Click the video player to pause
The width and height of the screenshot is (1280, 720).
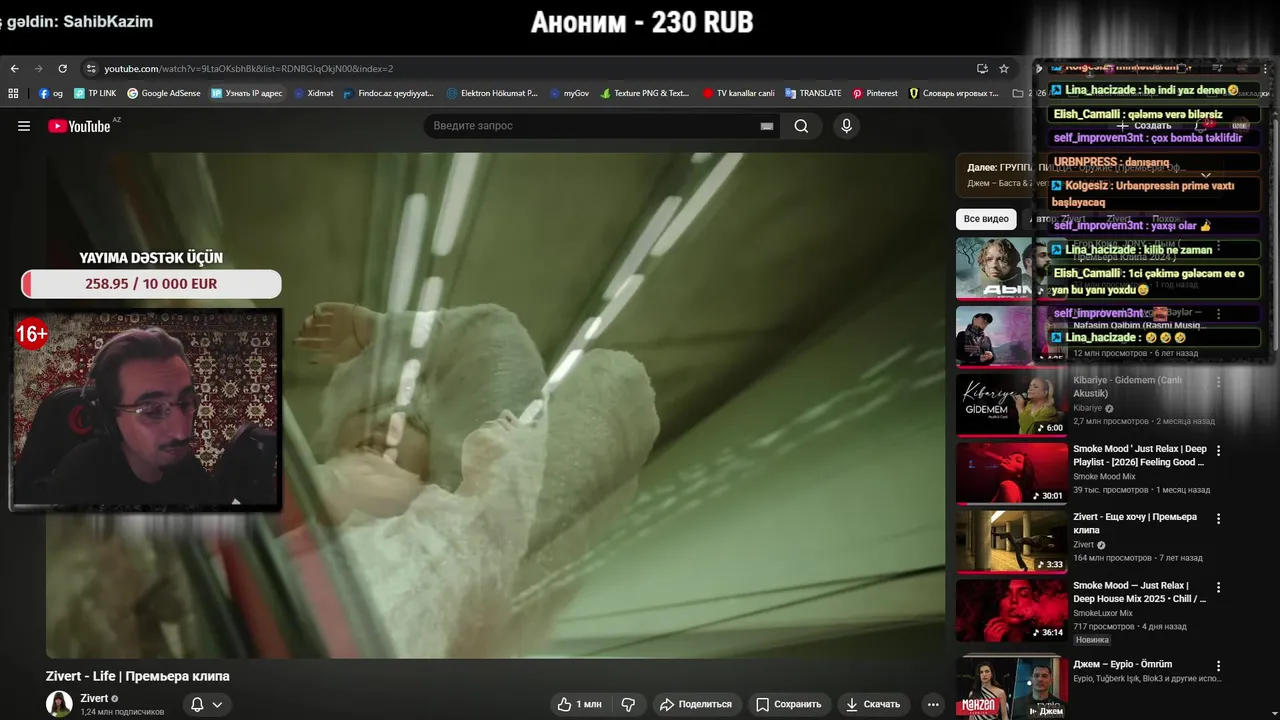pos(495,405)
